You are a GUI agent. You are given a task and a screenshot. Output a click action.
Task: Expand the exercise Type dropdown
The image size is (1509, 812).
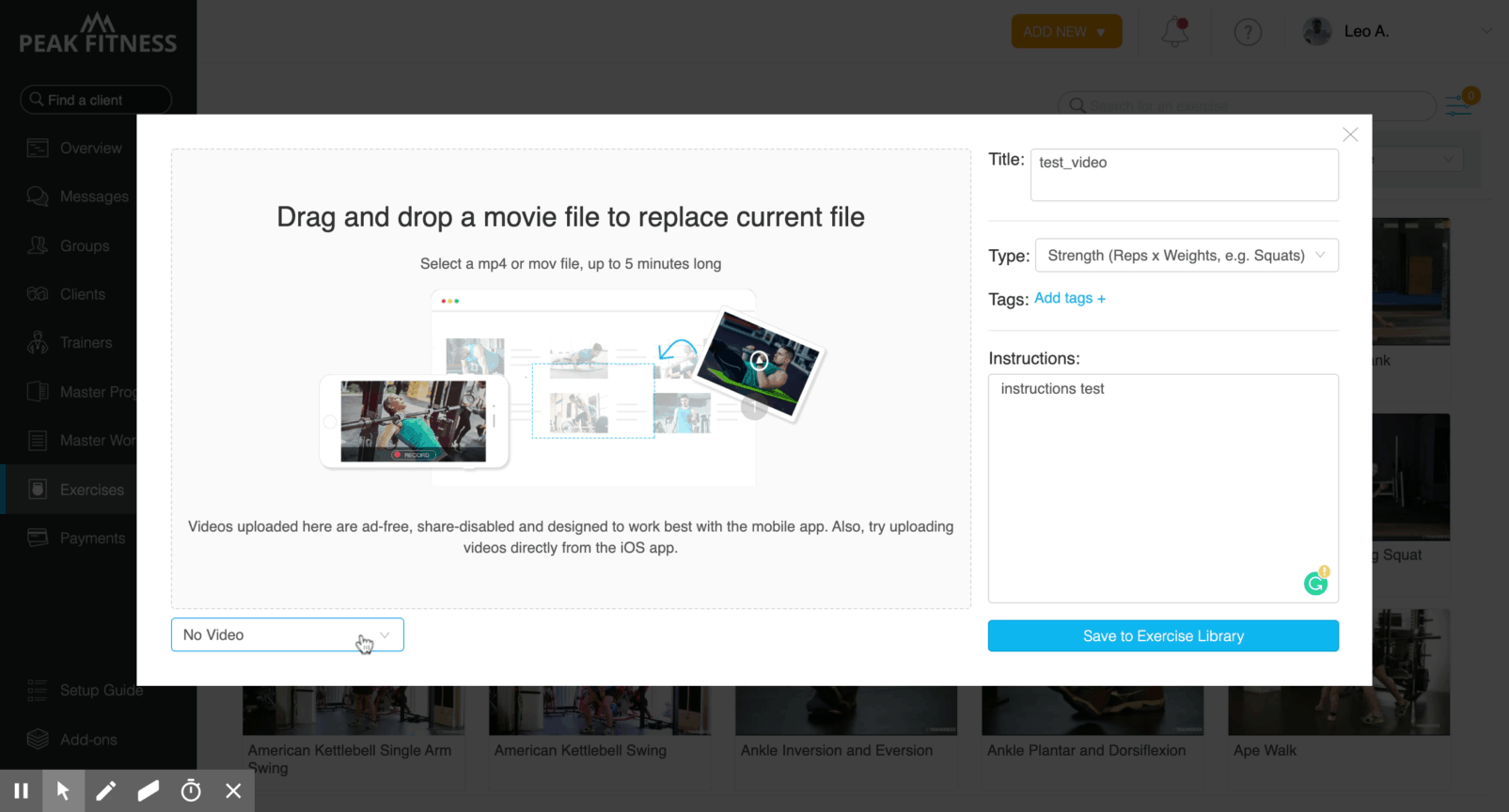1187,256
